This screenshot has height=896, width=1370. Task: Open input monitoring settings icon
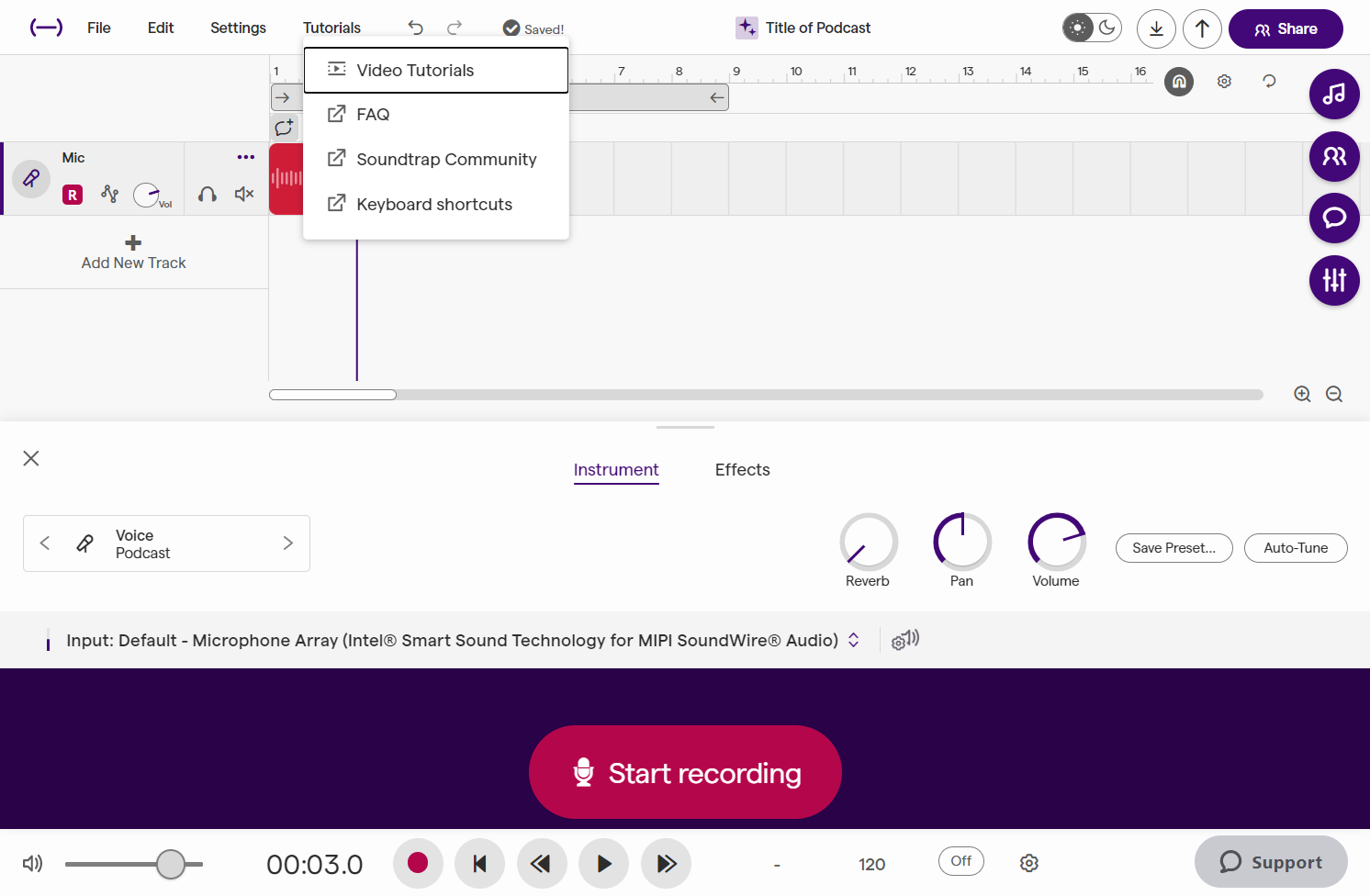point(905,640)
